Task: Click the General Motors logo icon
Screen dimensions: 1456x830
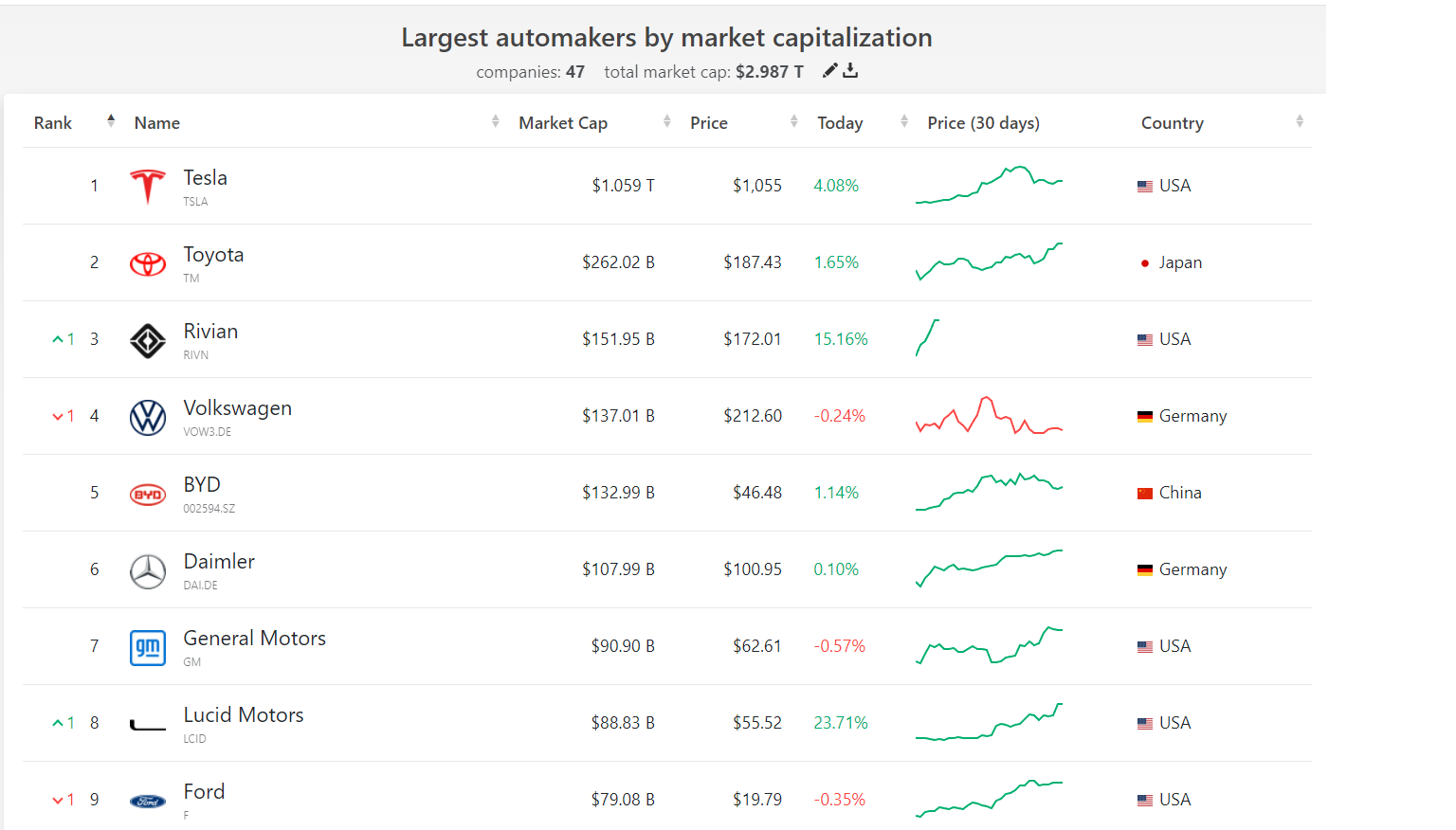Action: coord(147,647)
